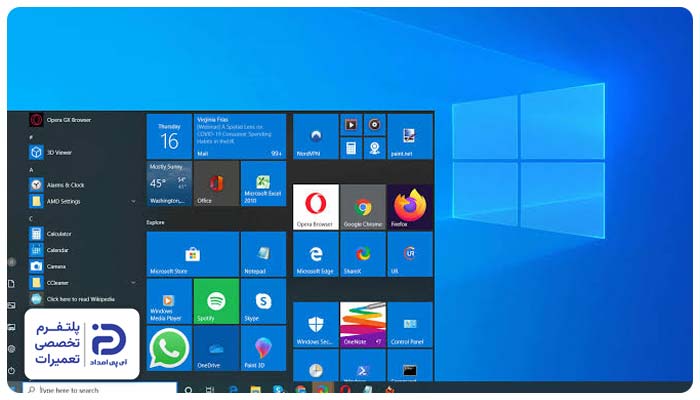Launch the WhatsApp tile

pyautogui.click(x=169, y=348)
